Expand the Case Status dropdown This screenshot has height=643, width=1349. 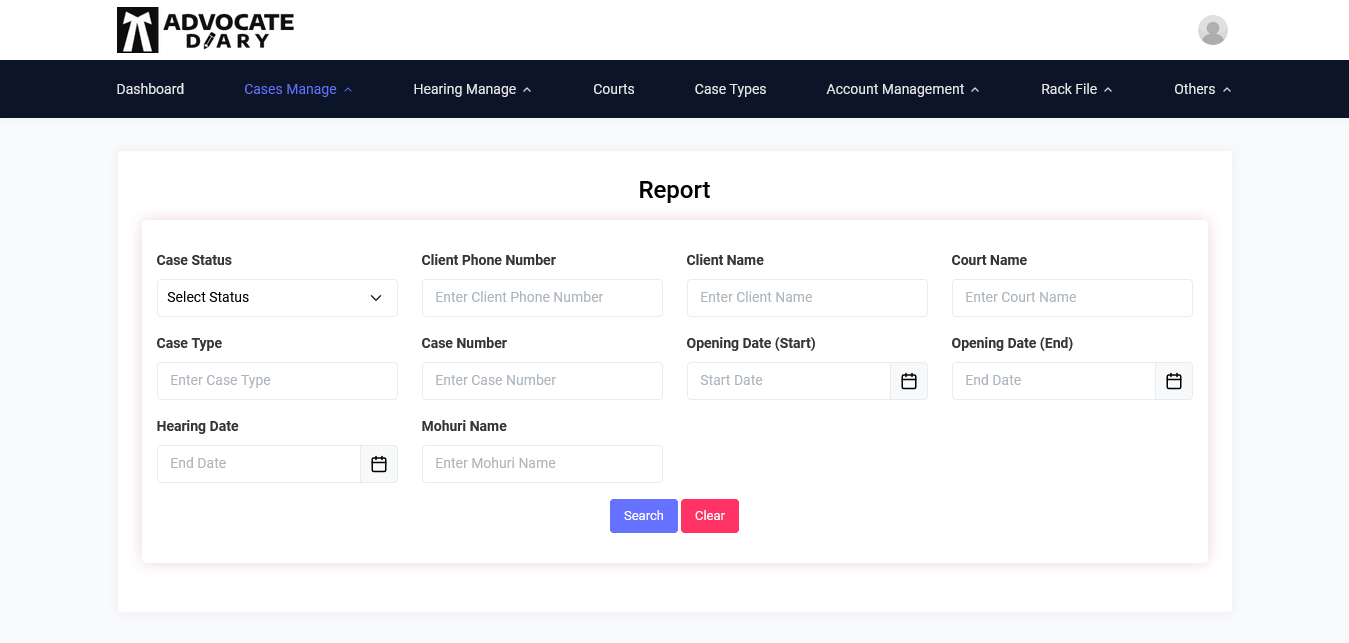click(x=277, y=298)
